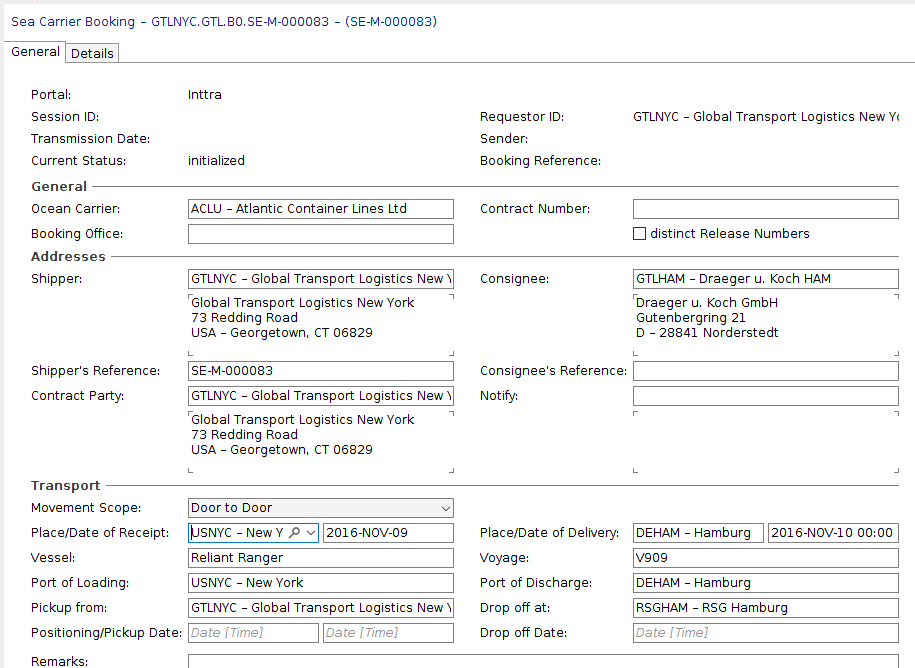The height and width of the screenshot is (668, 915).
Task: Click the Voyage field showing V909
Action: [x=765, y=557]
